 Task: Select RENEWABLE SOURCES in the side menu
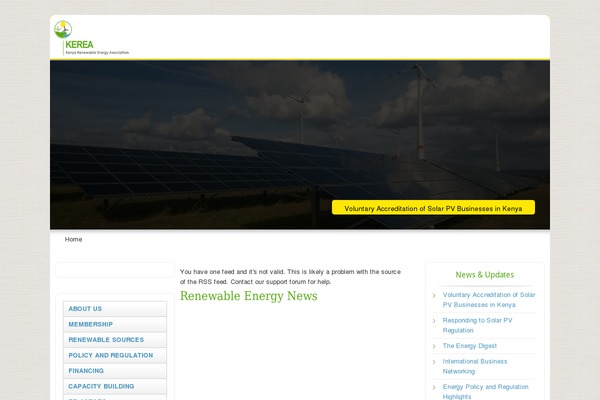[x=115, y=340]
